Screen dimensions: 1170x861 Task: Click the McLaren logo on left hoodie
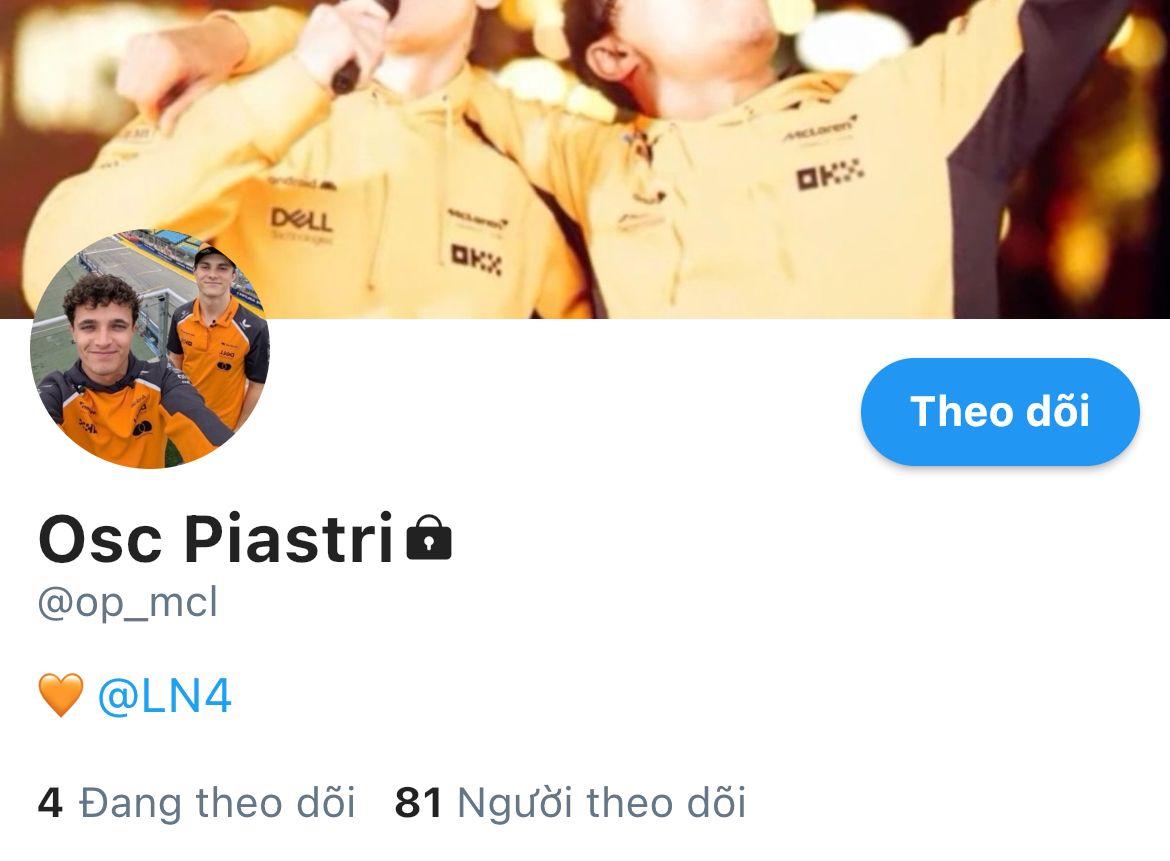[477, 219]
